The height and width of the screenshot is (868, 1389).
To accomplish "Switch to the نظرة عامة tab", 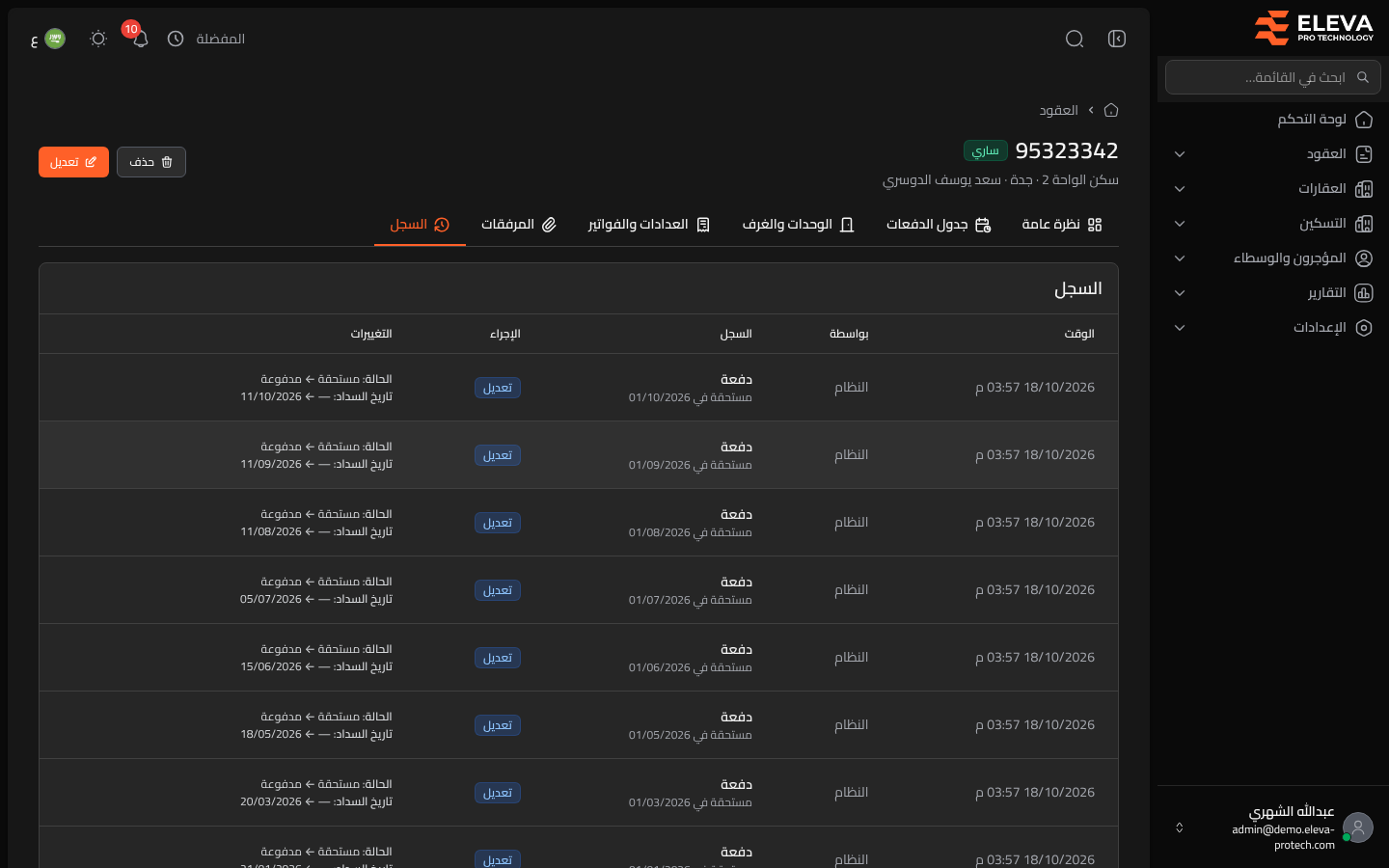I will pyautogui.click(x=1062, y=225).
